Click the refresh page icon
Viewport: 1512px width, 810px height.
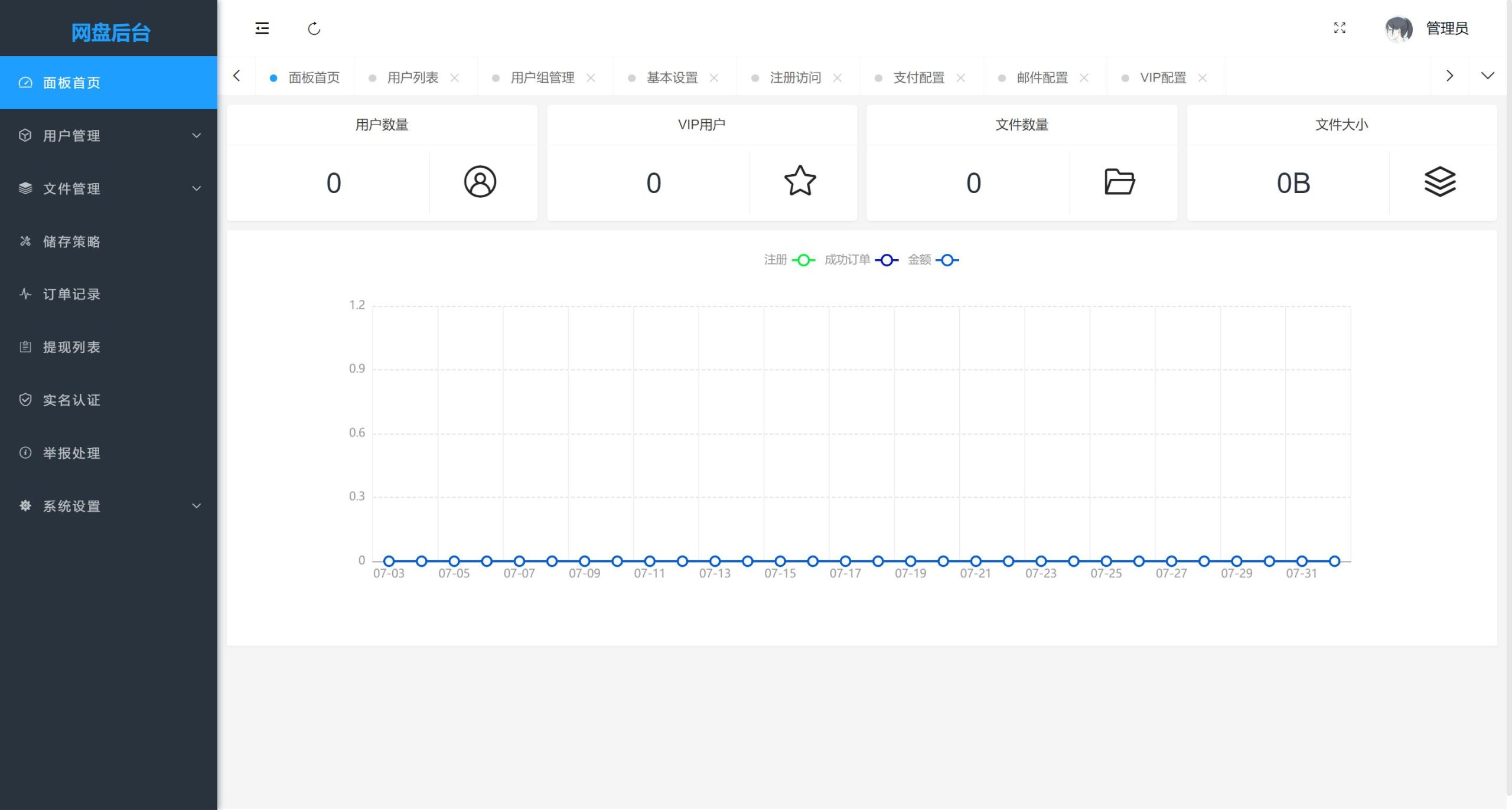pyautogui.click(x=314, y=28)
